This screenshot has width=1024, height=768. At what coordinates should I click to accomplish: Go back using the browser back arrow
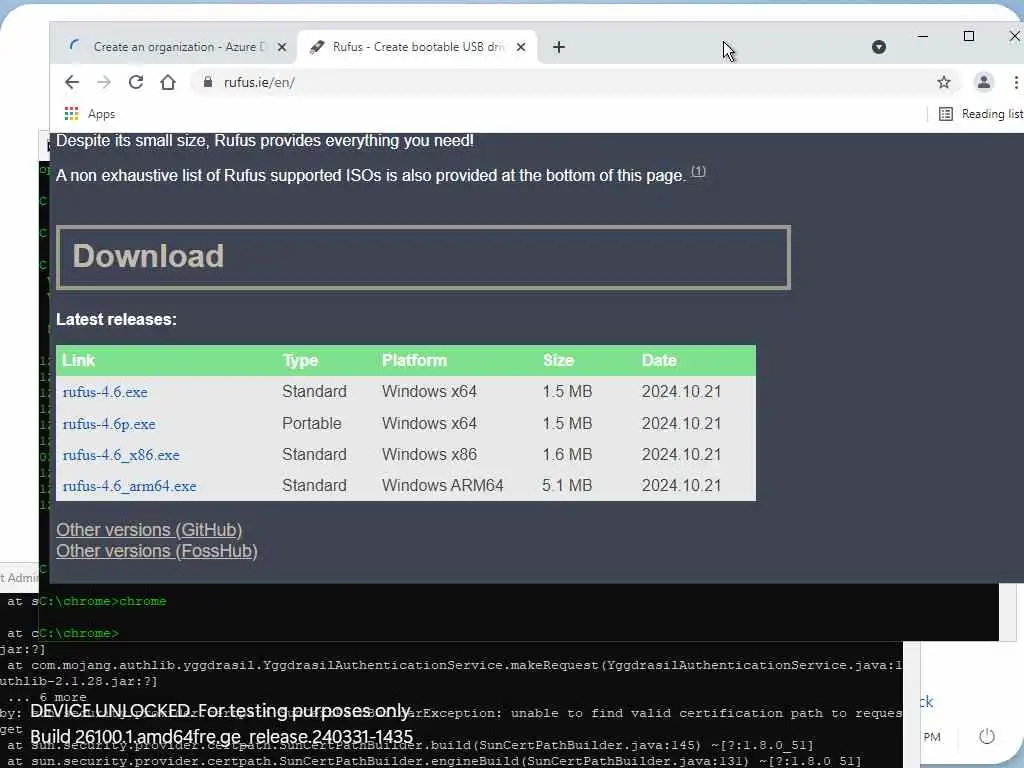[72, 82]
